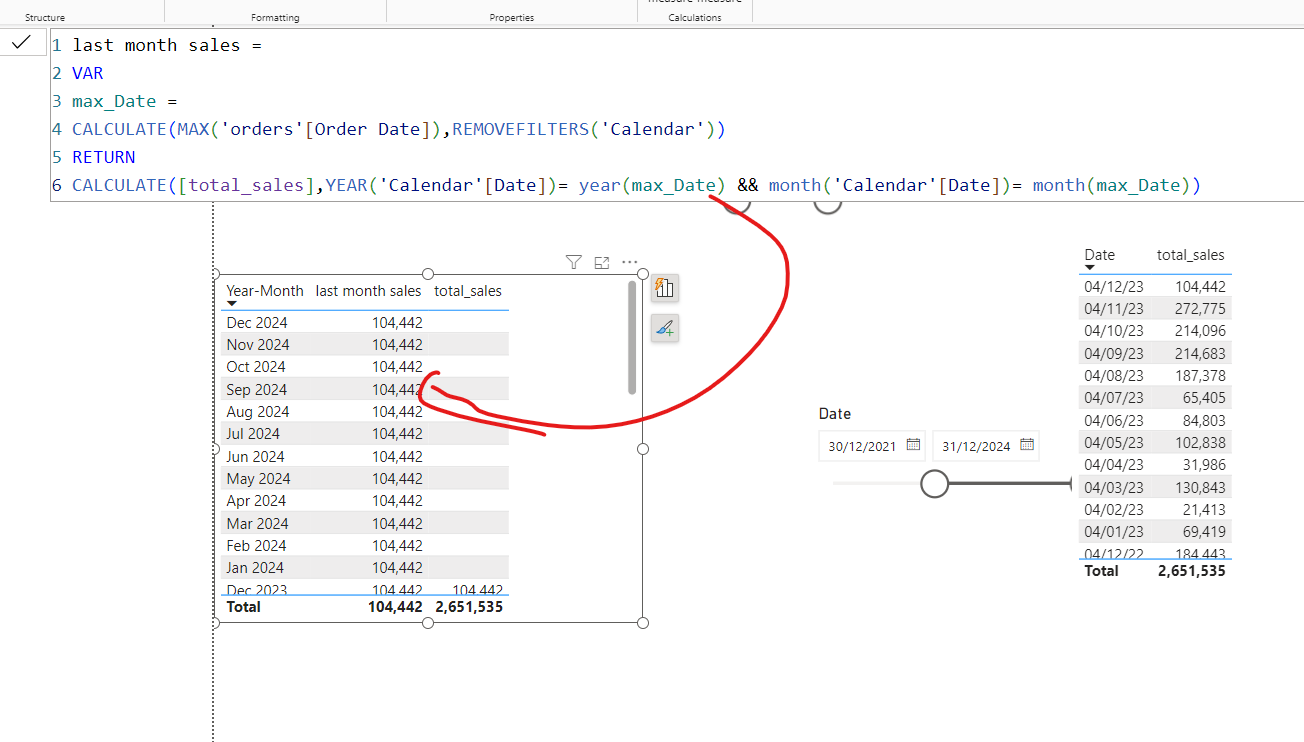Click the lightning chart suggestion icon

coord(665,288)
